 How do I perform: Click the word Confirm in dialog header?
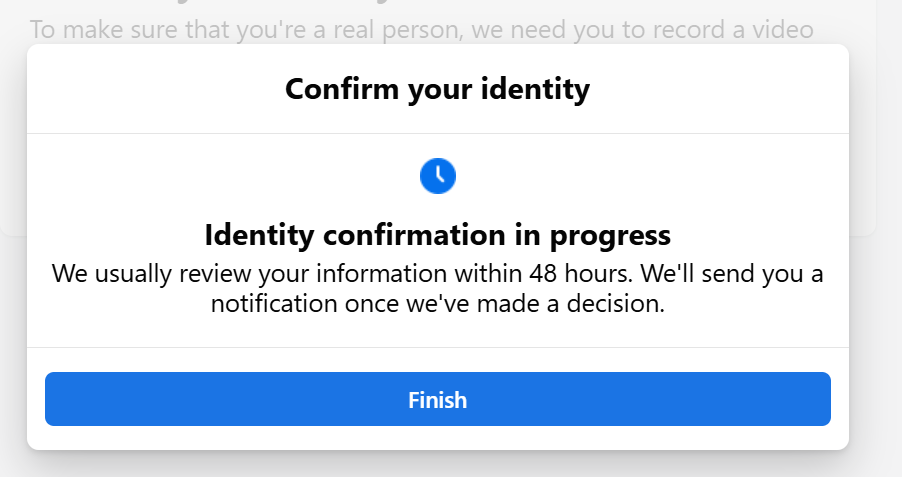[x=342, y=89]
